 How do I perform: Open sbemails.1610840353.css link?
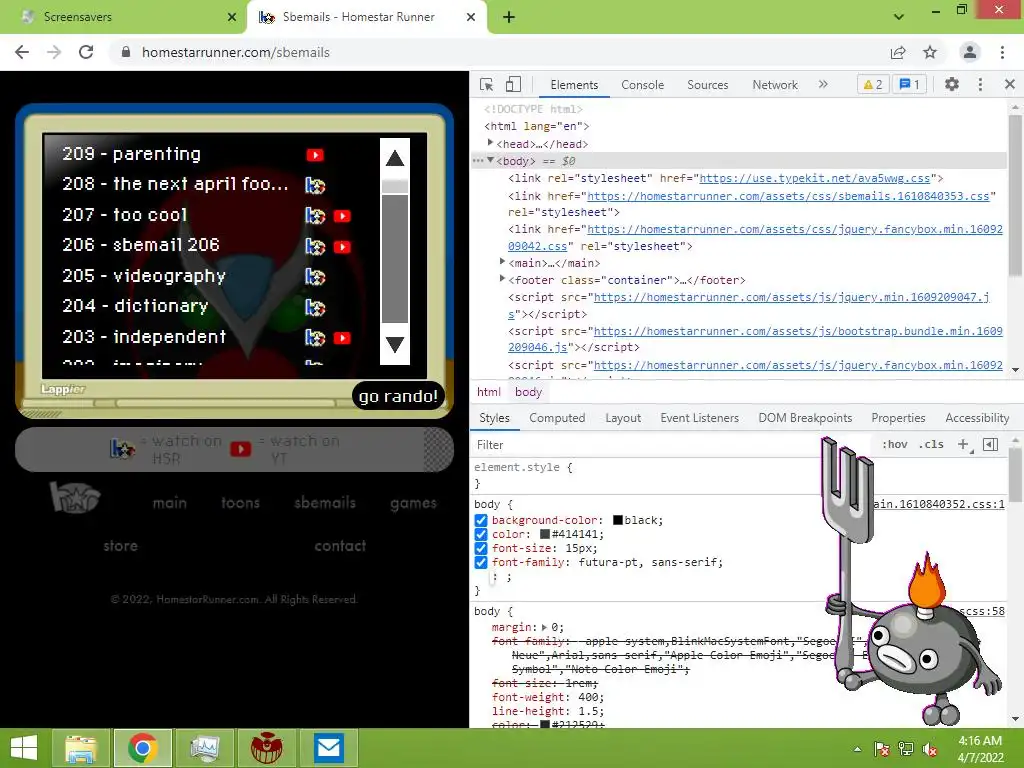coord(788,196)
